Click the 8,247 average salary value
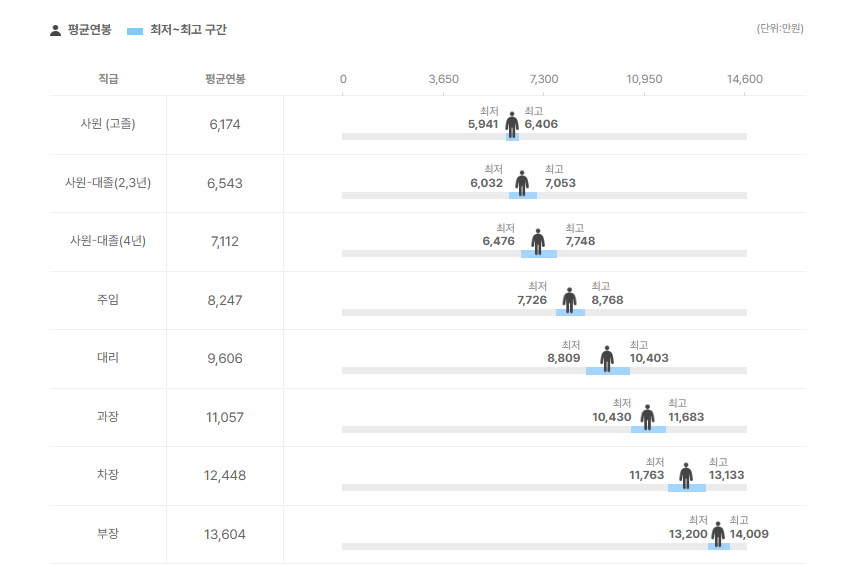Image resolution: width=854 pixels, height=577 pixels. (225, 300)
